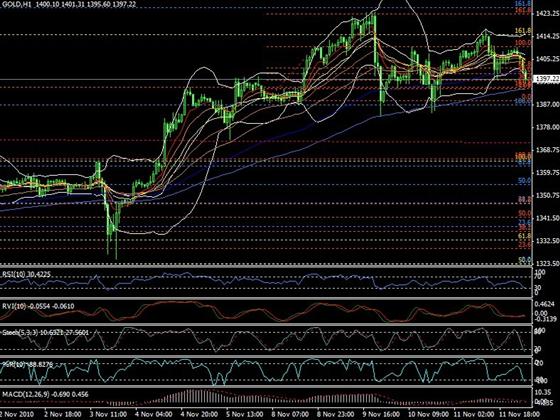Click the 1387.00 price axis label

tap(548, 104)
